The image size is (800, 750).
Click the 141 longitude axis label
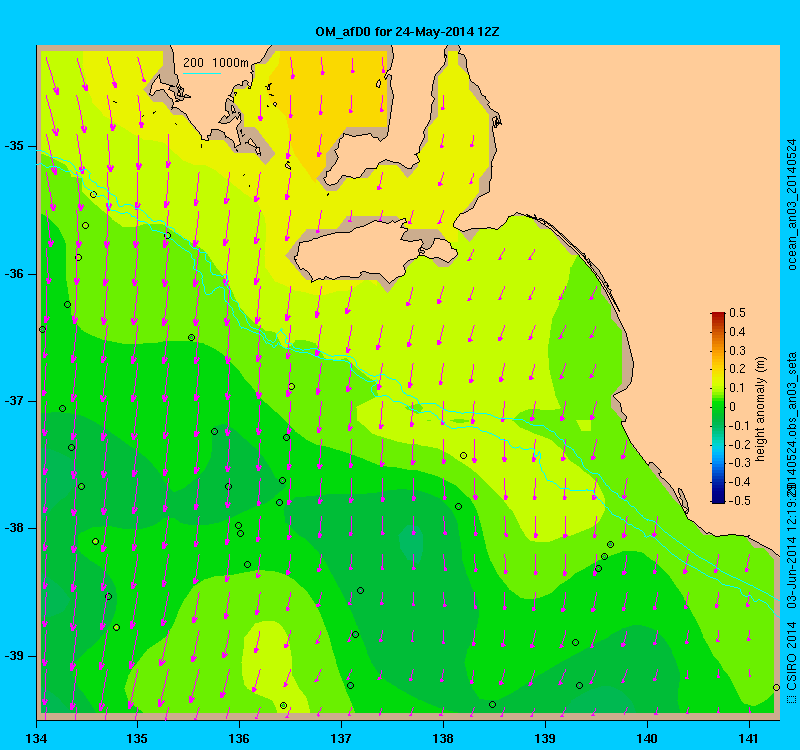[x=749, y=738]
